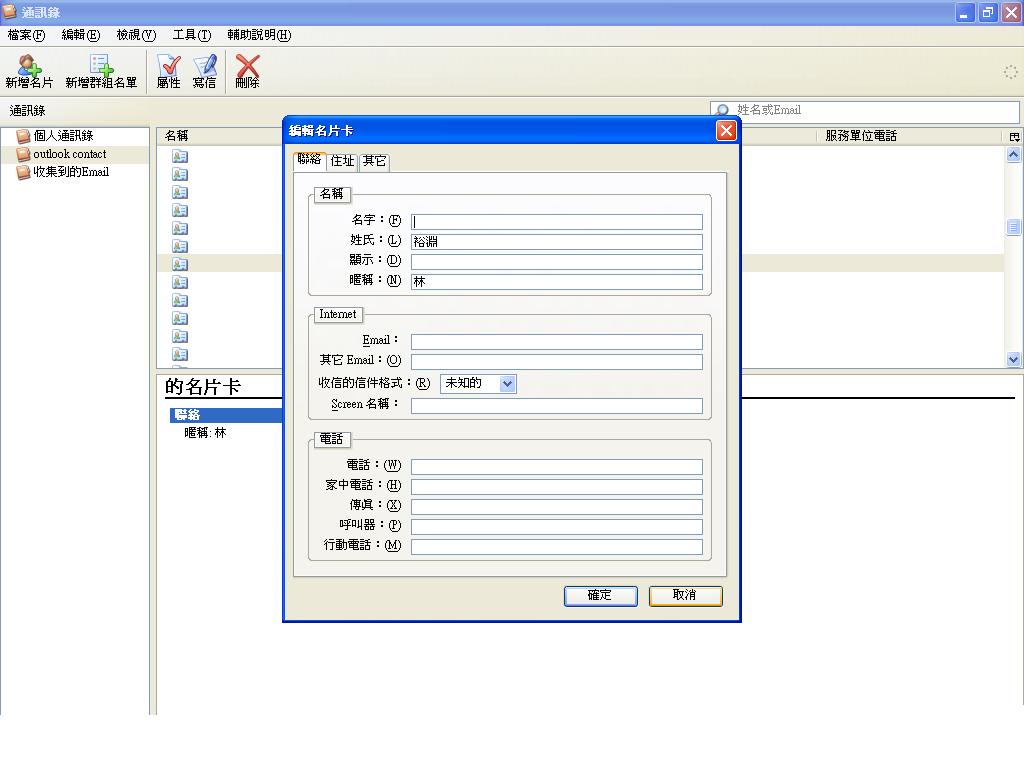
Task: Click the 姓名或Email search box
Action: 872,110
